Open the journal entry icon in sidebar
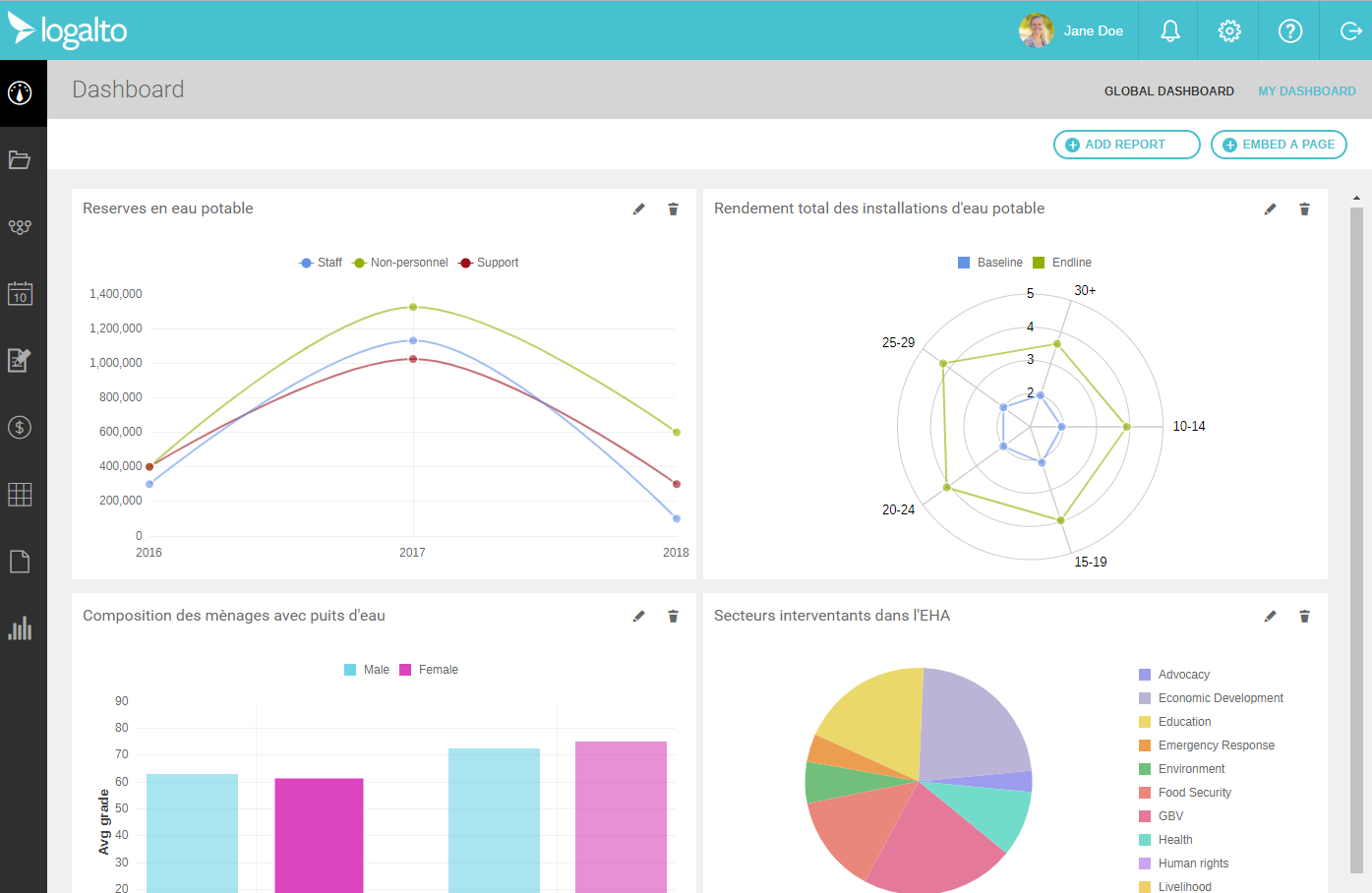Screen dimensions: 1372x893 click(20, 360)
